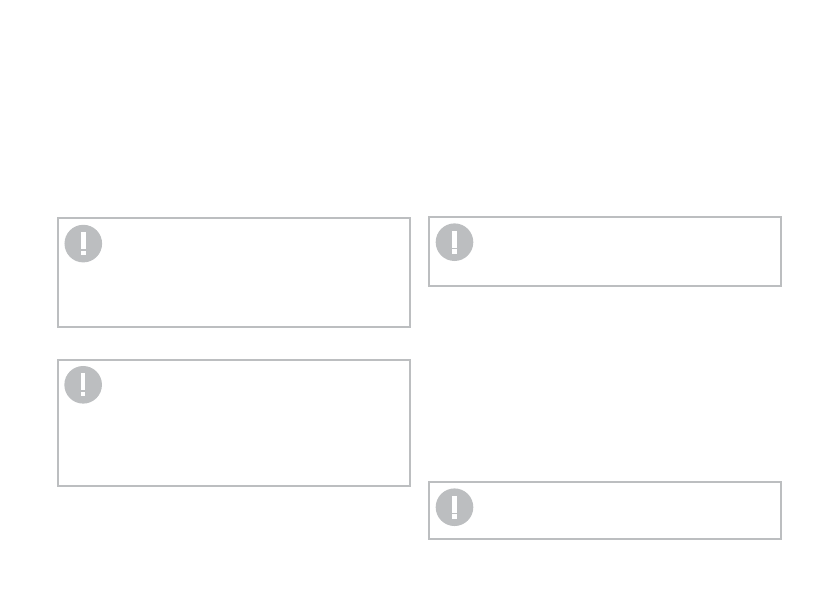
Task: Select the tall bottom-left notice box body
Action: click(250, 430)
